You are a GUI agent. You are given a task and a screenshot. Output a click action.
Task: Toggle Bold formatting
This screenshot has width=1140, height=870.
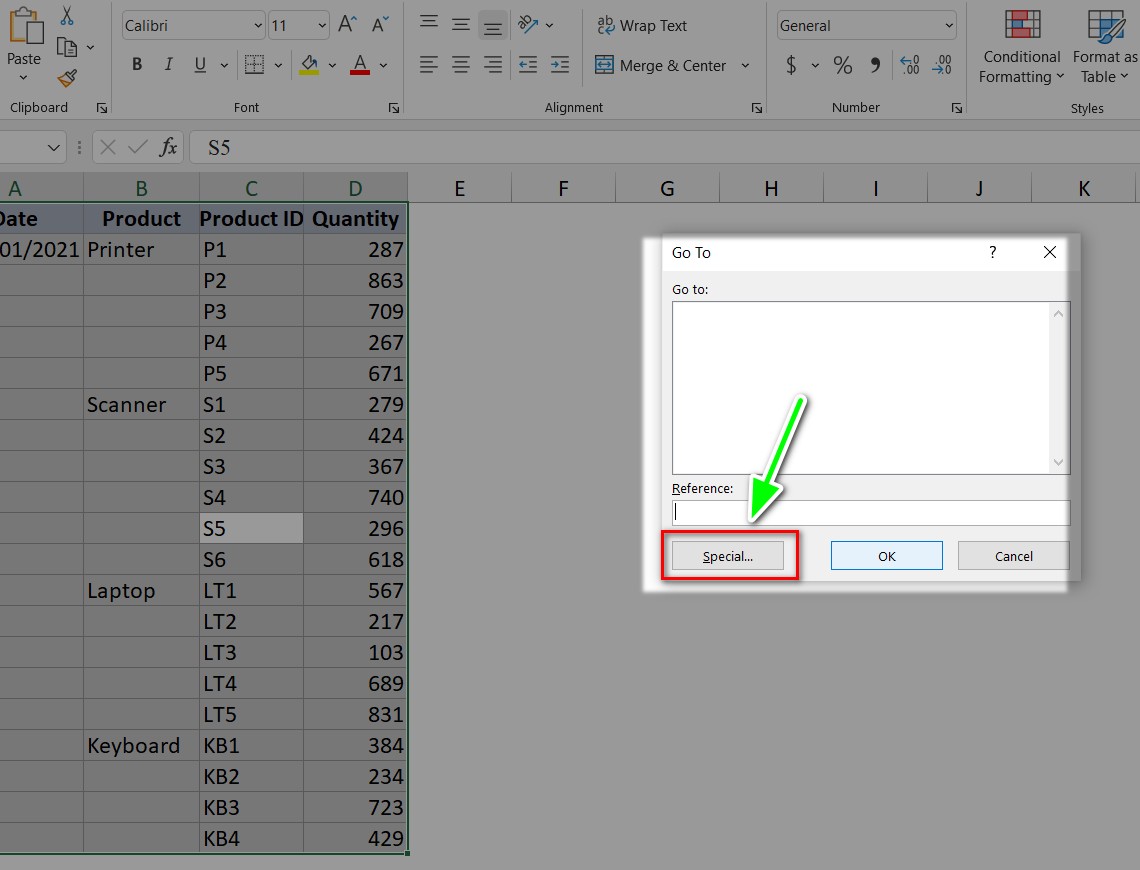[137, 65]
